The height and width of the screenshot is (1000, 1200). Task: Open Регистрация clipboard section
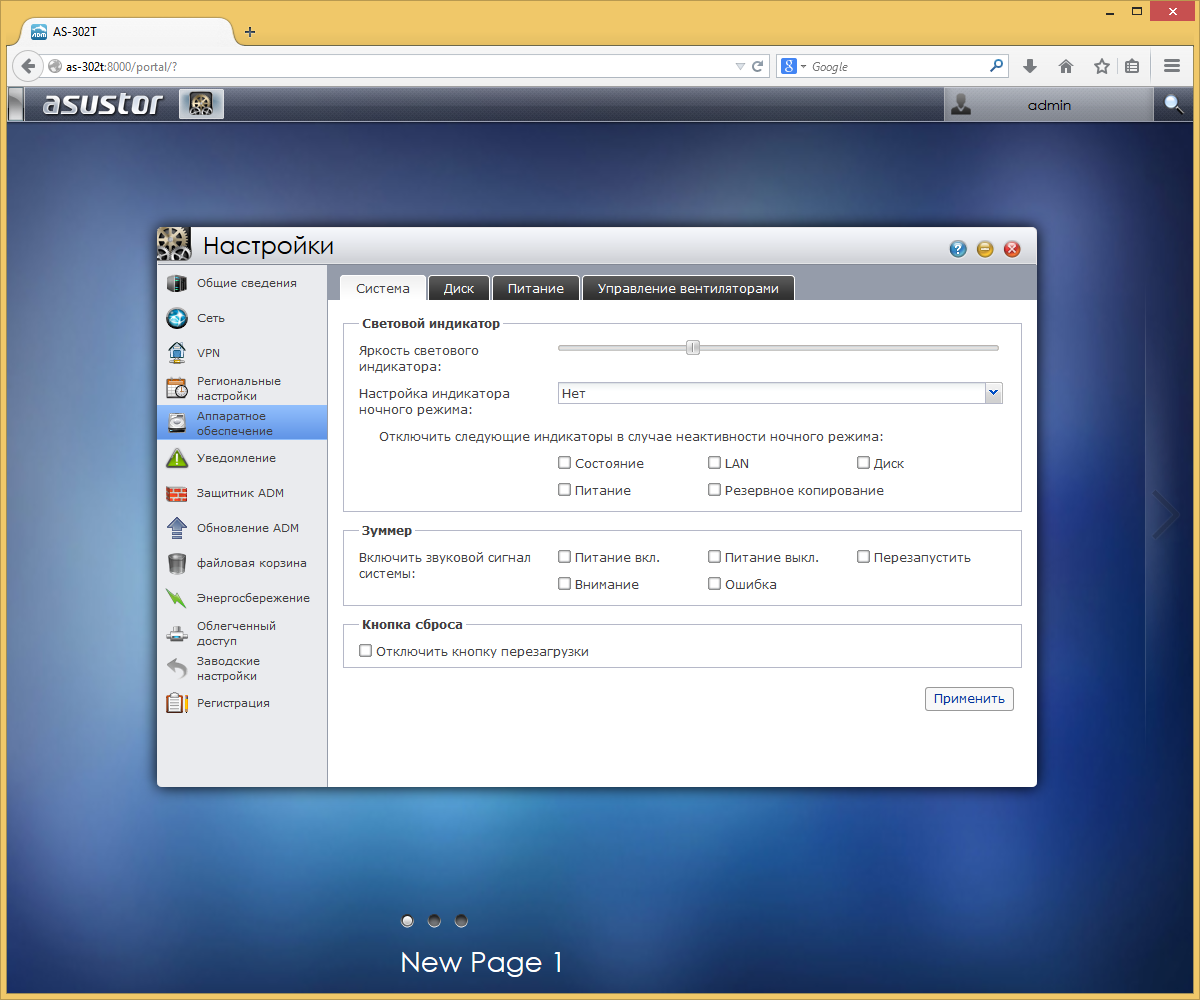click(242, 703)
